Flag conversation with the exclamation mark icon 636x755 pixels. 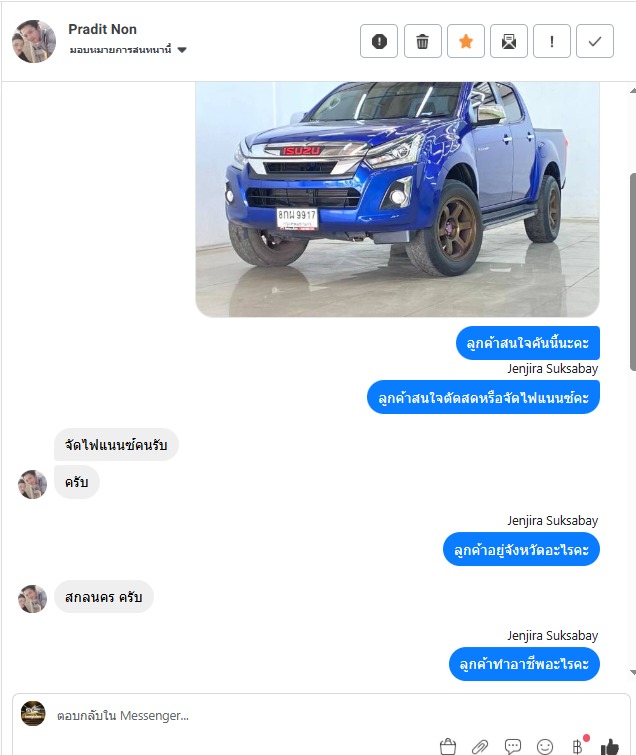pyautogui.click(x=552, y=41)
